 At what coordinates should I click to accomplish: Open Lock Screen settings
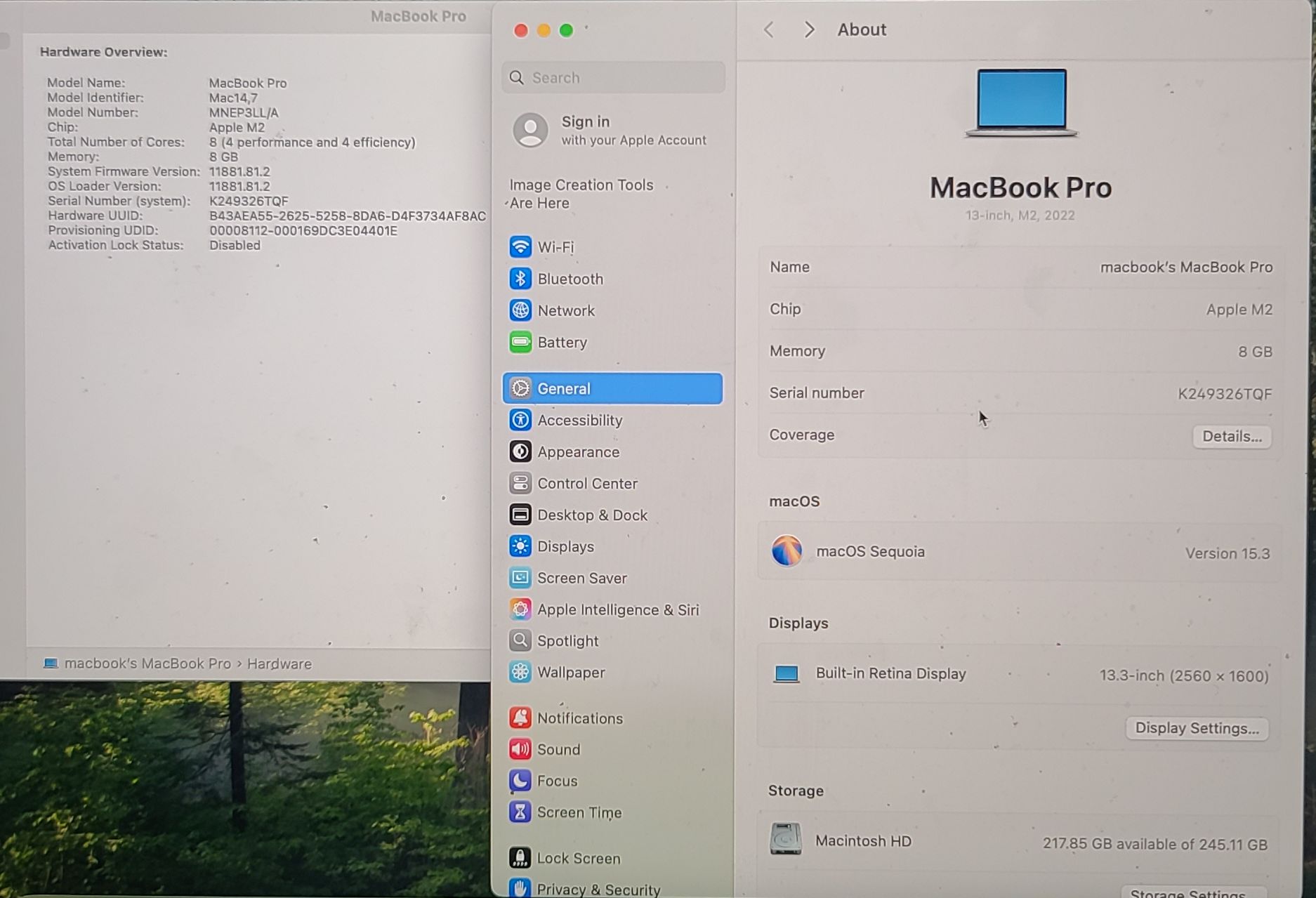point(578,858)
